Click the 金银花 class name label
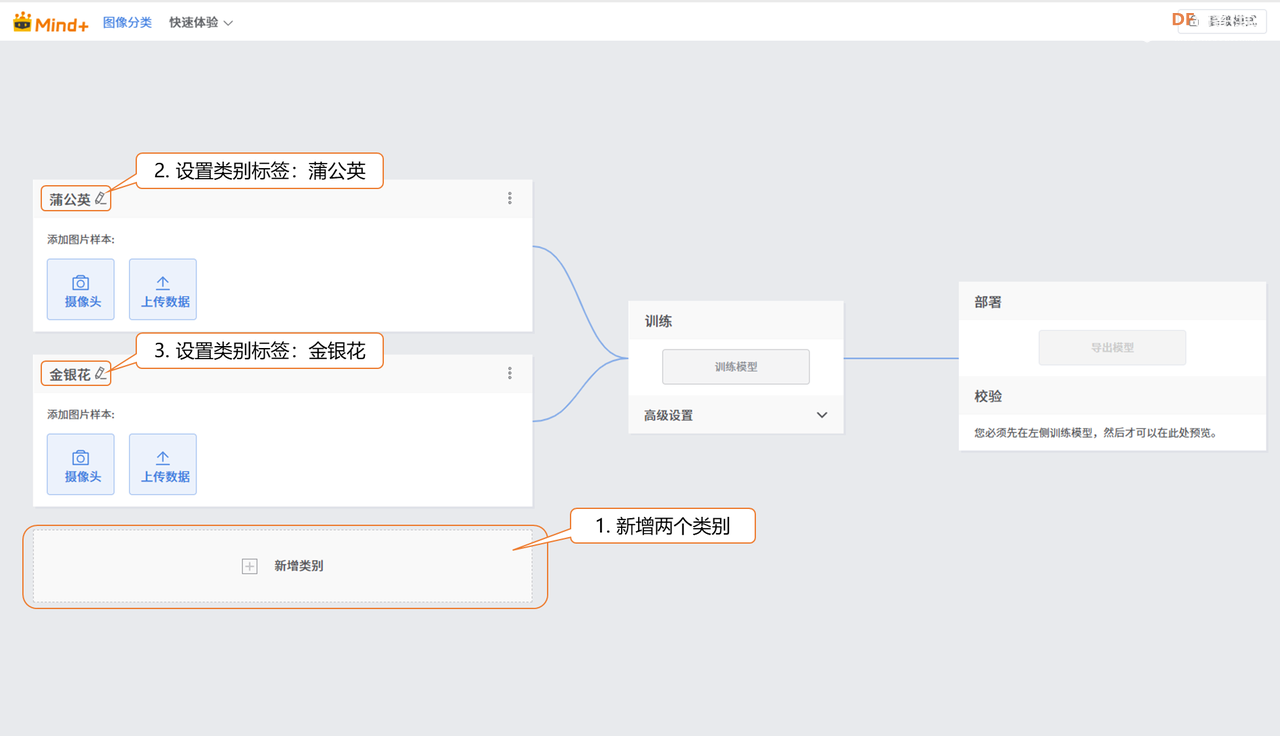 coord(70,375)
